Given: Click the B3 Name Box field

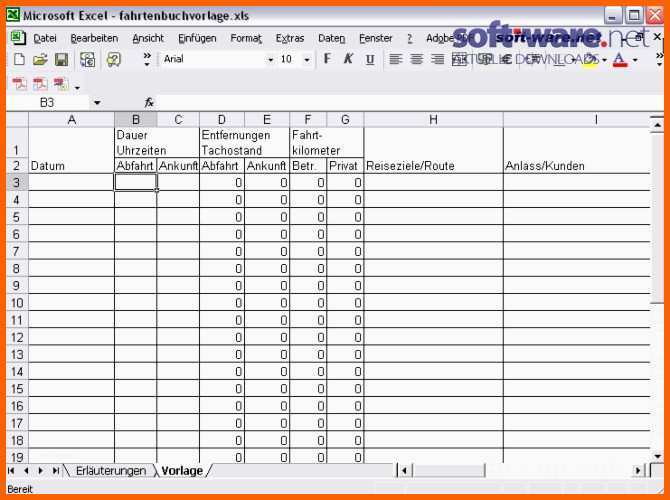Looking at the screenshot, I should pyautogui.click(x=47, y=103).
